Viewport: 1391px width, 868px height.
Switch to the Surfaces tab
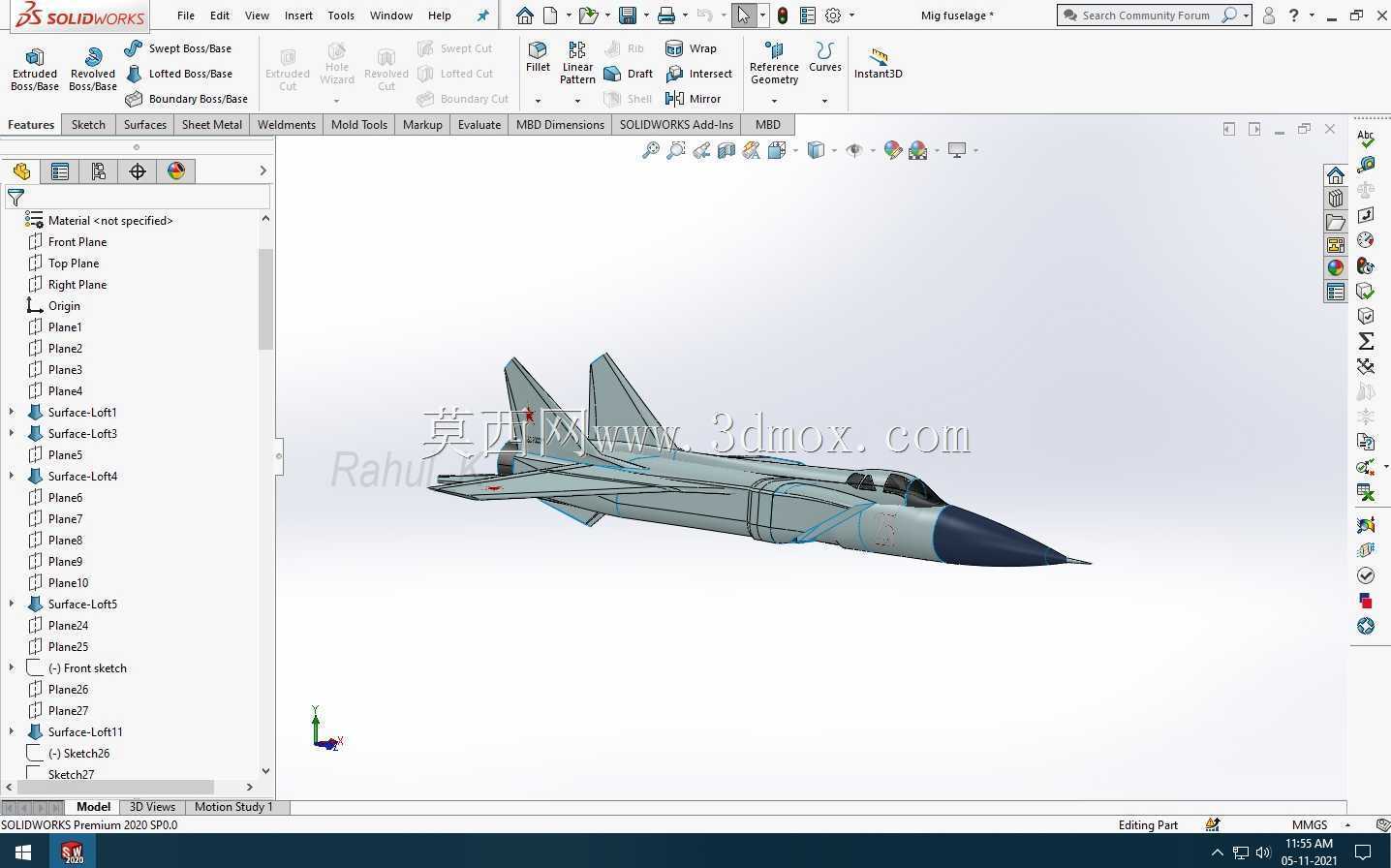point(145,125)
